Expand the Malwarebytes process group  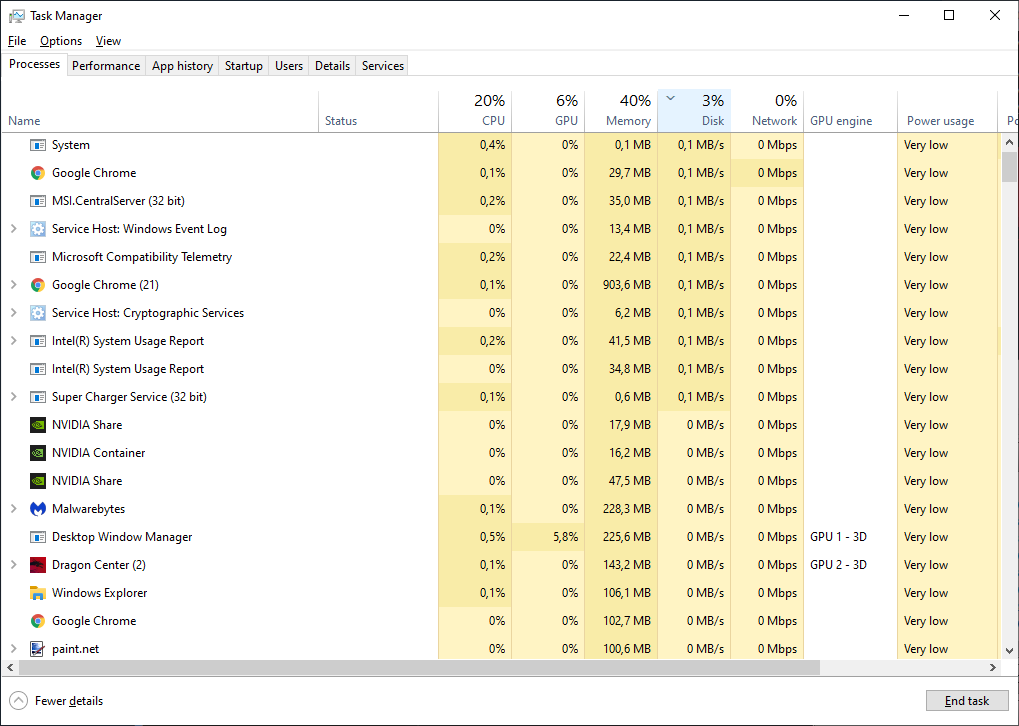click(13, 508)
